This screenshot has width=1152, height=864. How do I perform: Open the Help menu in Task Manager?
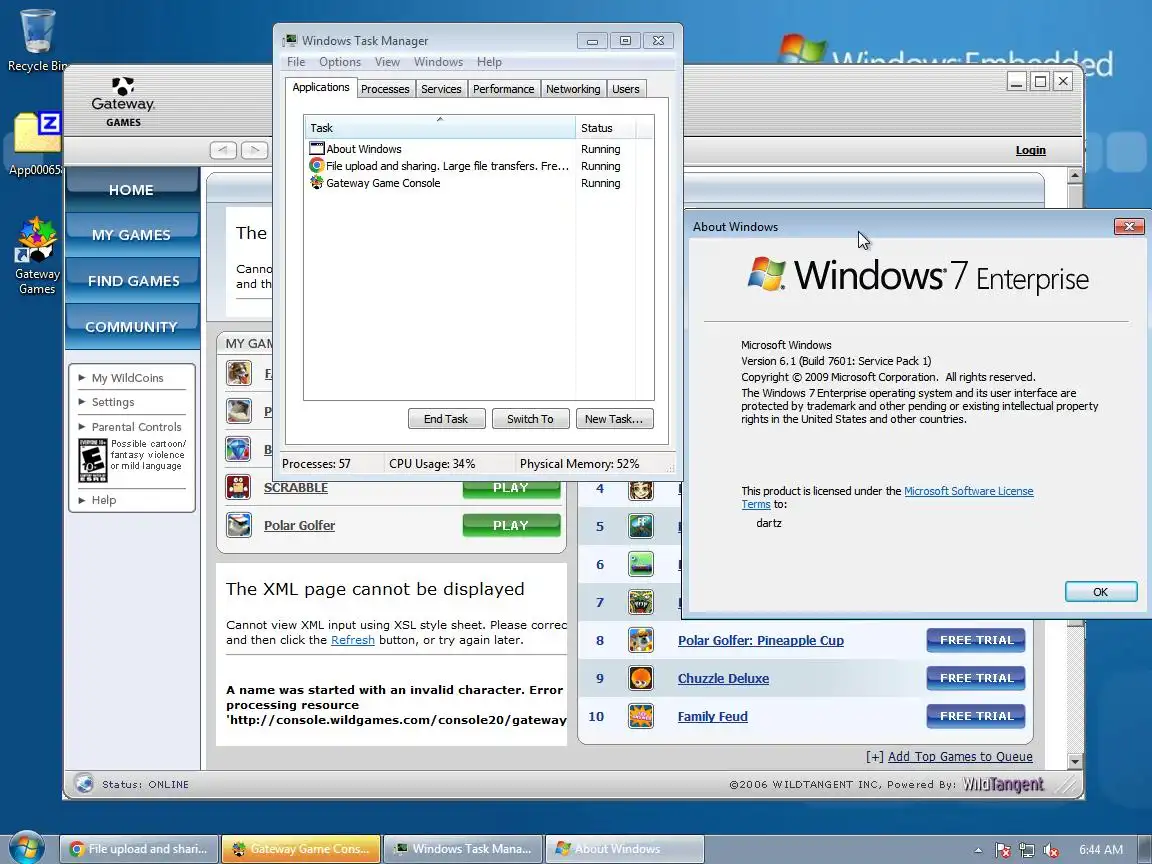coord(489,62)
